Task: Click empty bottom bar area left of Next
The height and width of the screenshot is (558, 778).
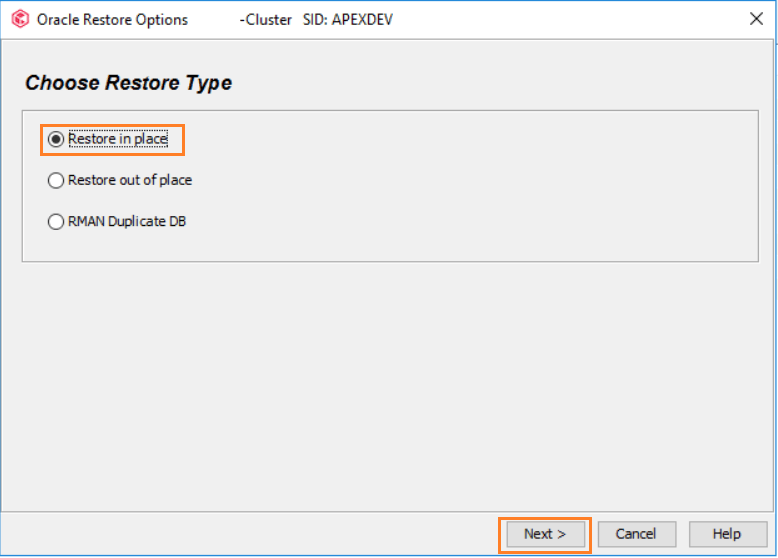Action: [x=250, y=534]
